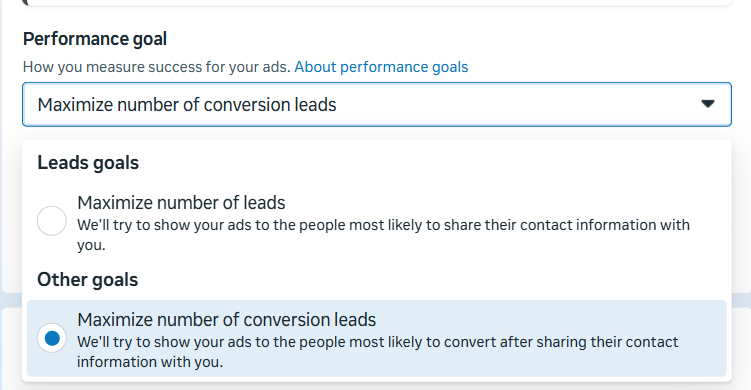Pick the unselected leads goal circle

click(52, 221)
